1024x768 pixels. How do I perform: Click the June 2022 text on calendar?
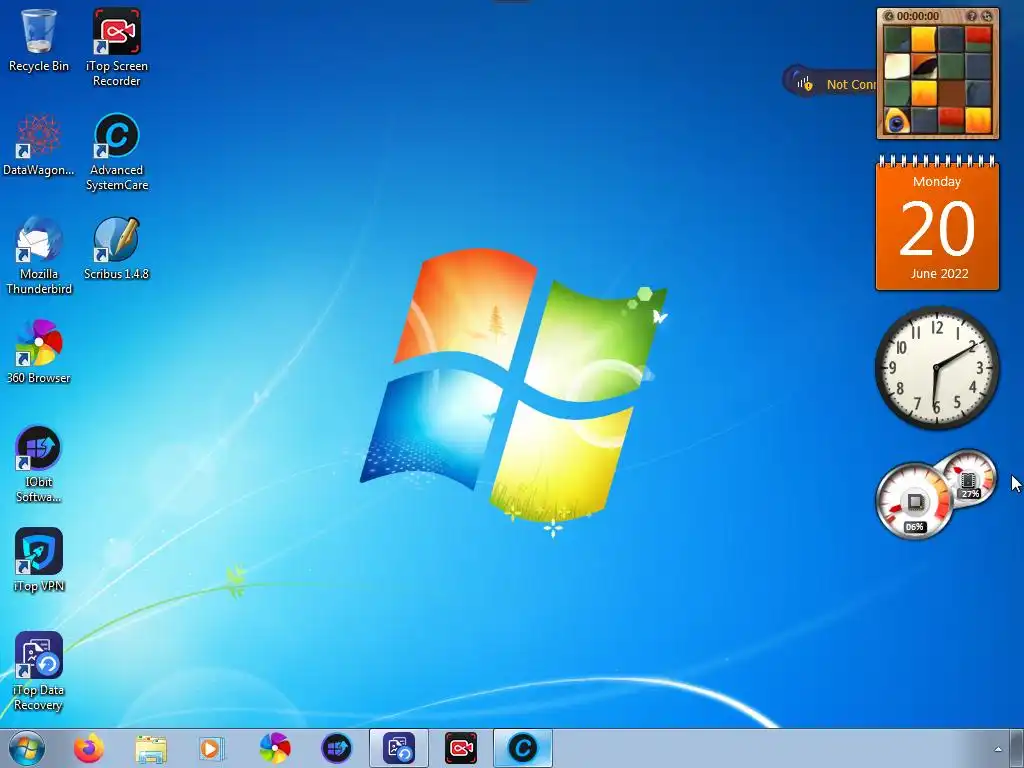coord(939,274)
